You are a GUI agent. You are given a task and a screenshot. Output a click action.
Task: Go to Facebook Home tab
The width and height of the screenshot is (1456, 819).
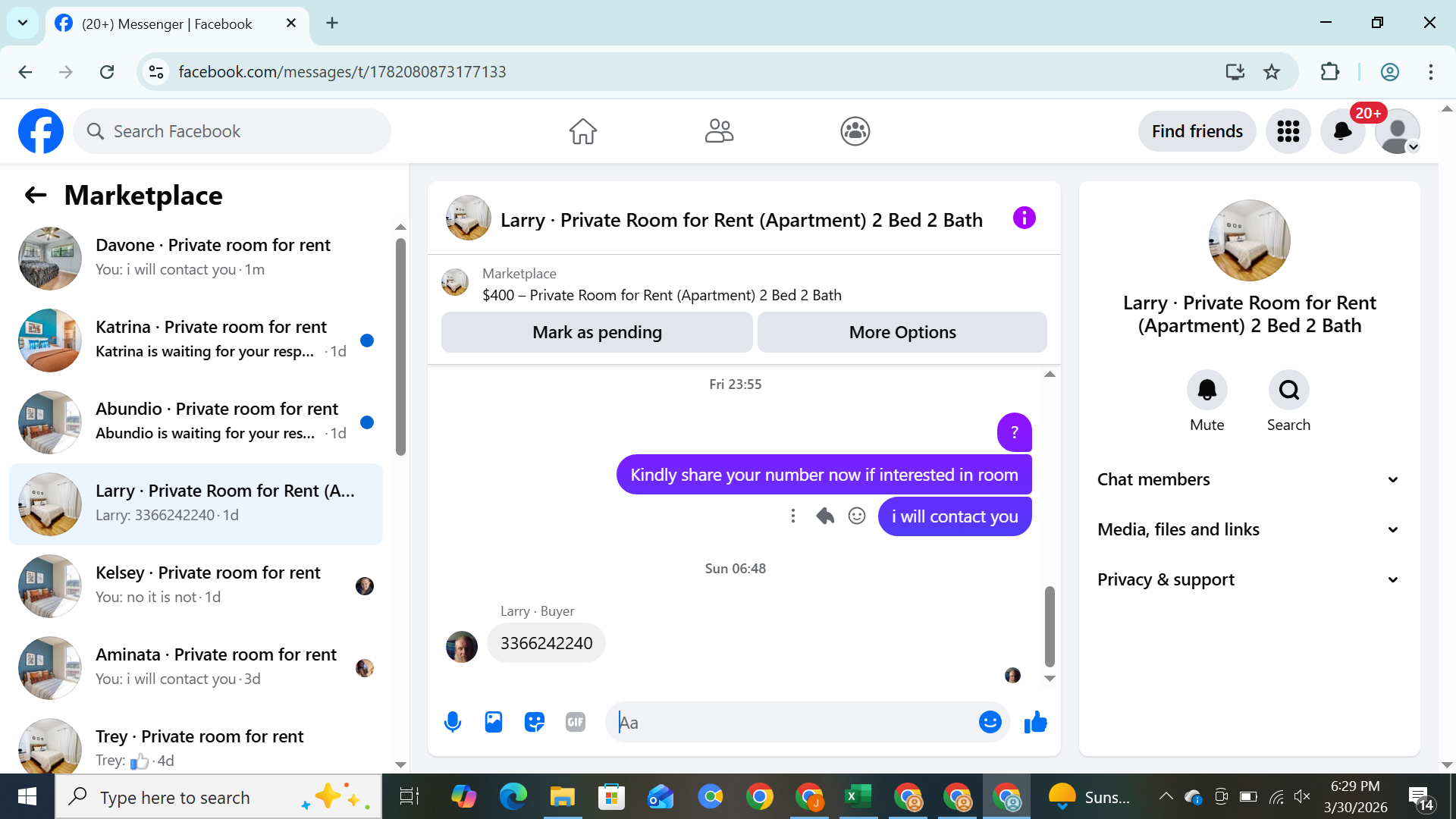pos(582,131)
